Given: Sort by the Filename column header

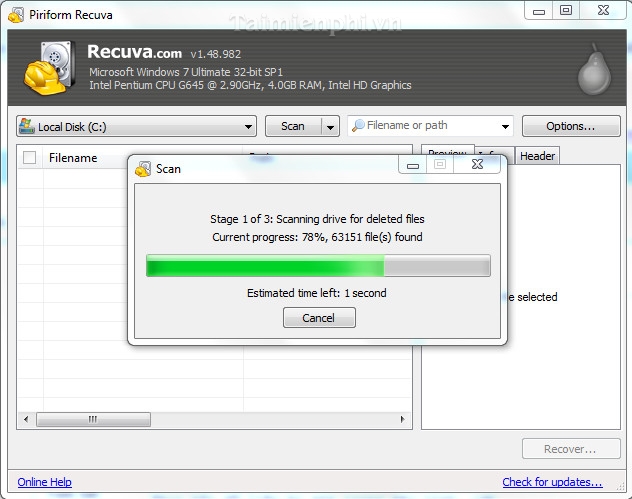Looking at the screenshot, I should [x=73, y=157].
